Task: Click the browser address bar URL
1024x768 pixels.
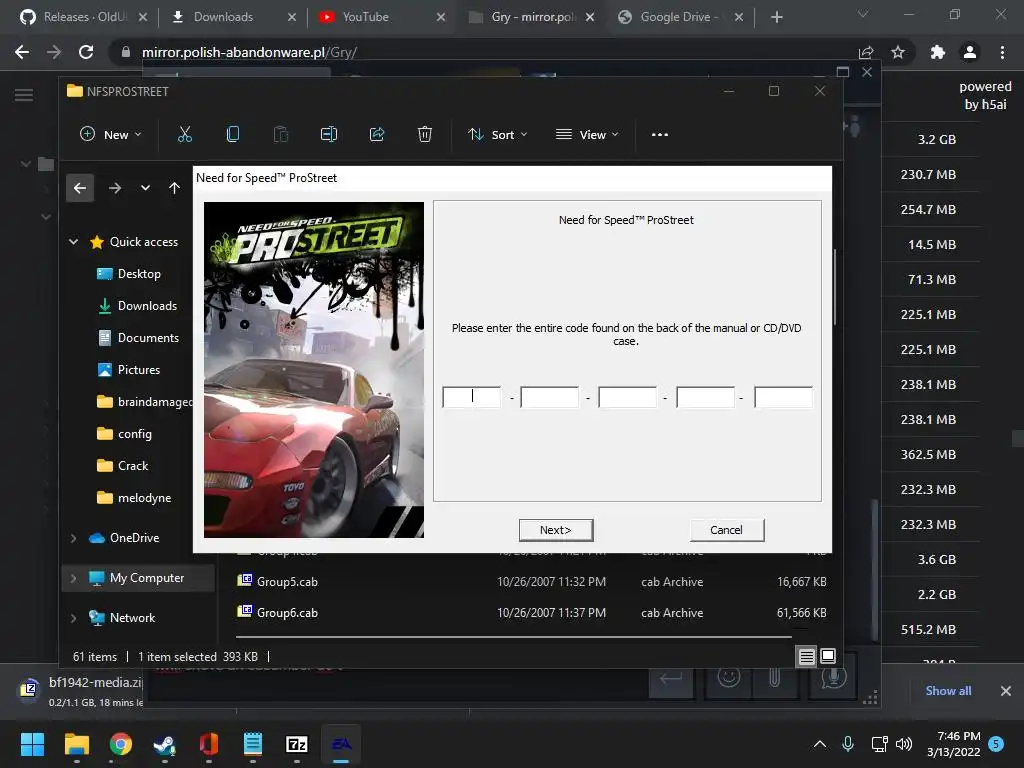Action: click(x=249, y=52)
